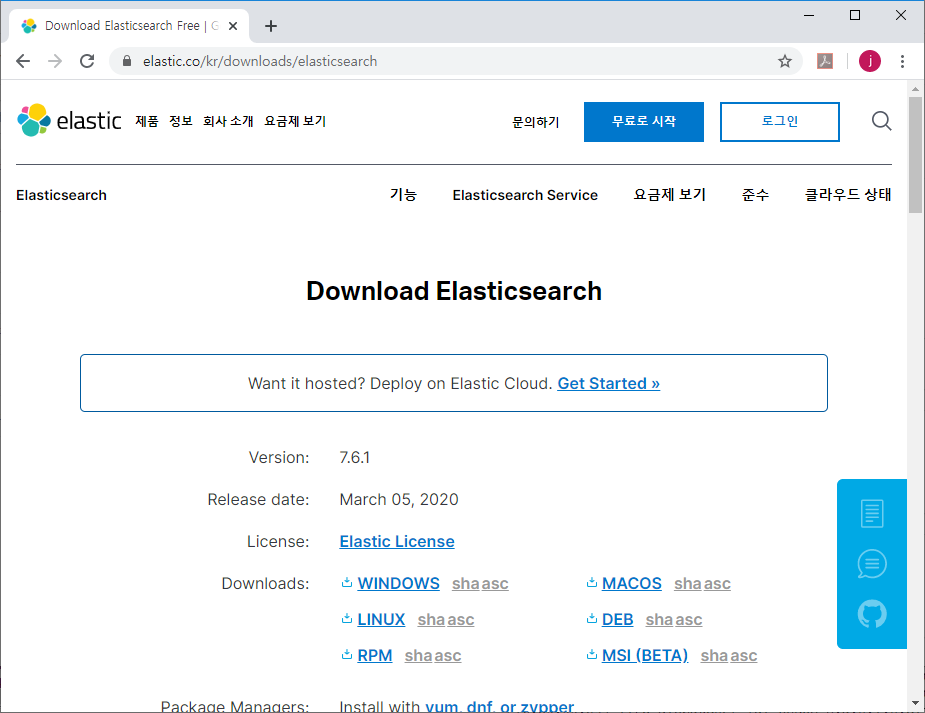
Task: Click the Elasticsearch sub-navigation title
Action: point(61,195)
